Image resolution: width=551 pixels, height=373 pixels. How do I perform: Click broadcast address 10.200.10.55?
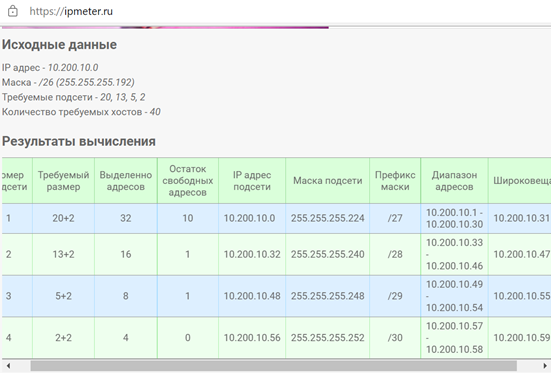coord(521,296)
